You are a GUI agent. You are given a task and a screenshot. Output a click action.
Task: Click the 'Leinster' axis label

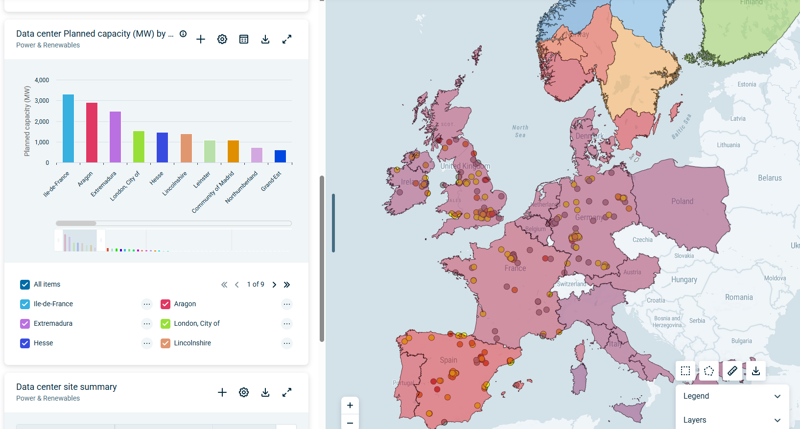point(202,180)
